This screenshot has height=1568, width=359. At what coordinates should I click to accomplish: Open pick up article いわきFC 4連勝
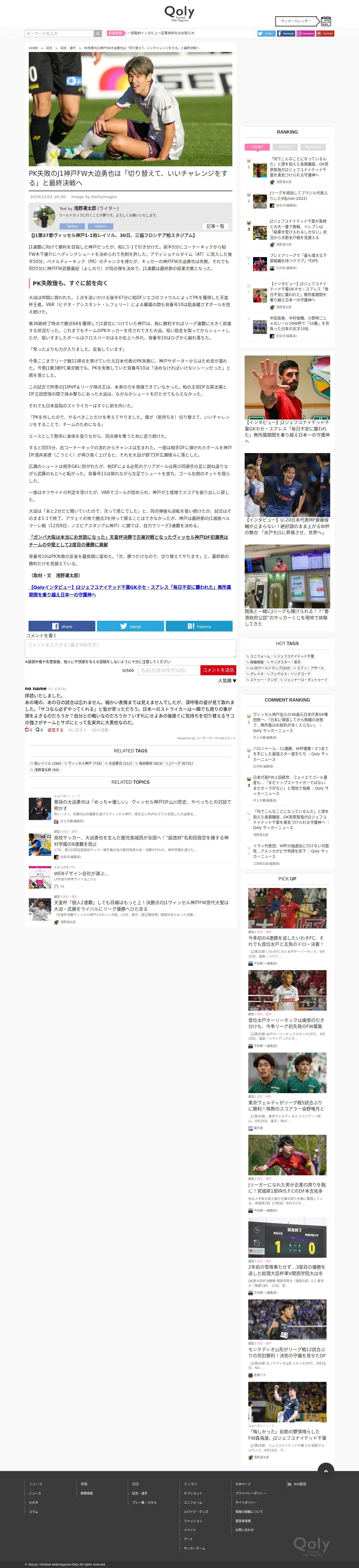click(287, 941)
